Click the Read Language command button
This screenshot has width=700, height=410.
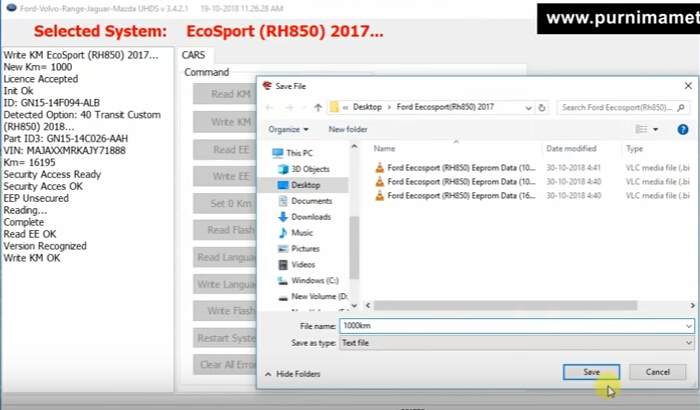[x=225, y=257]
